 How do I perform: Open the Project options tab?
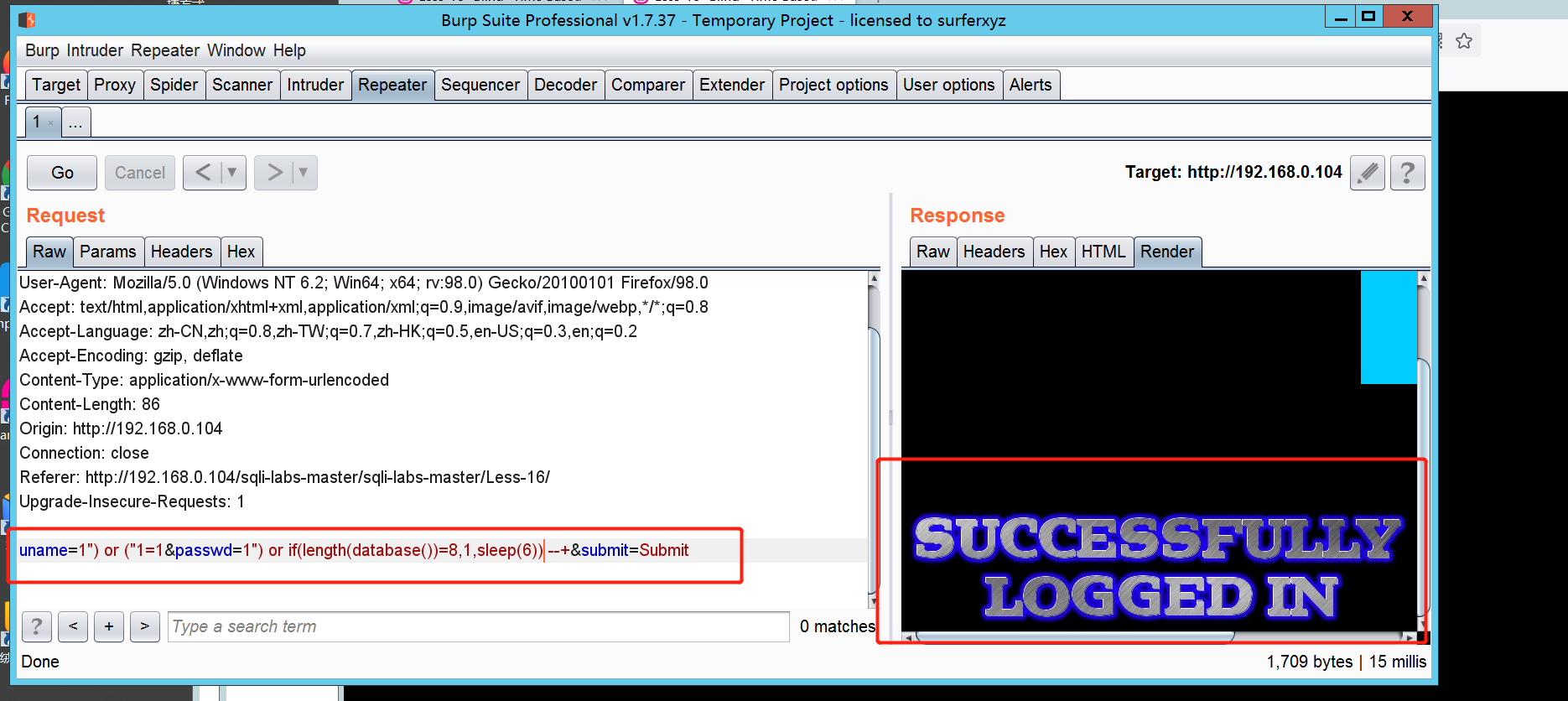(833, 85)
